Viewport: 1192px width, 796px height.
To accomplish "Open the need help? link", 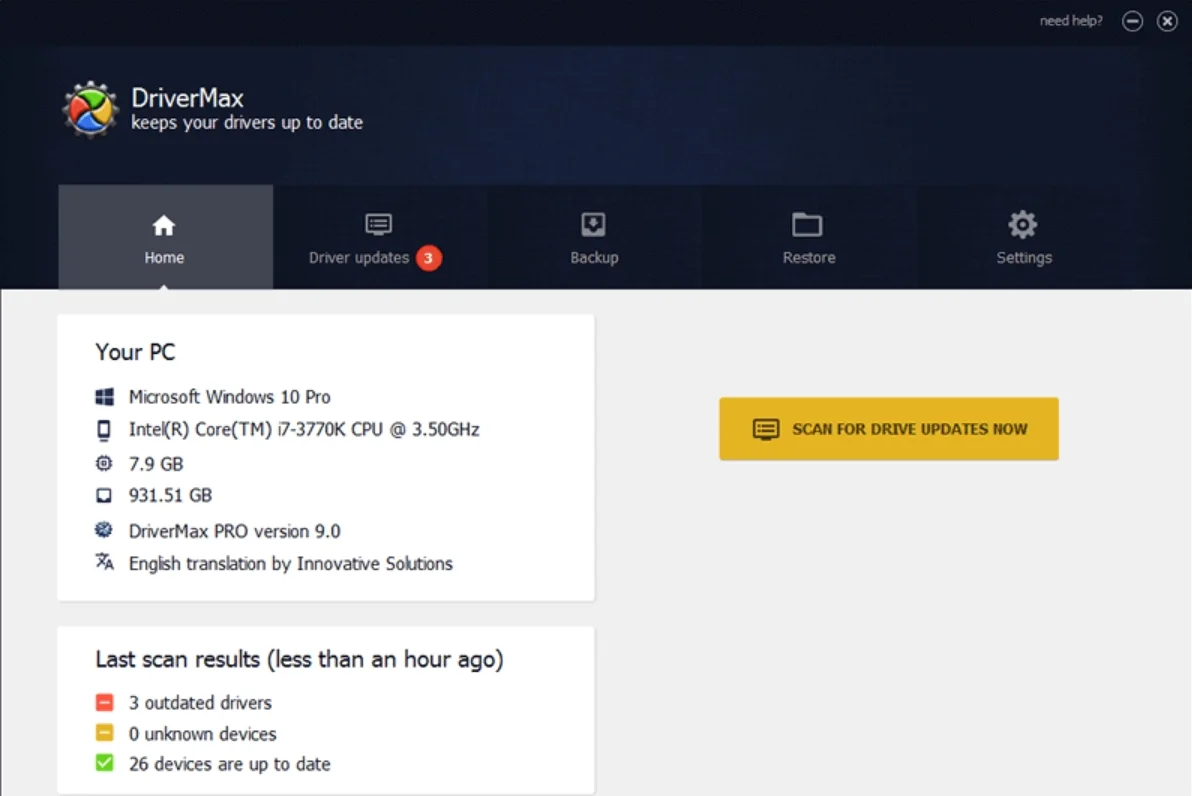I will click(1070, 21).
